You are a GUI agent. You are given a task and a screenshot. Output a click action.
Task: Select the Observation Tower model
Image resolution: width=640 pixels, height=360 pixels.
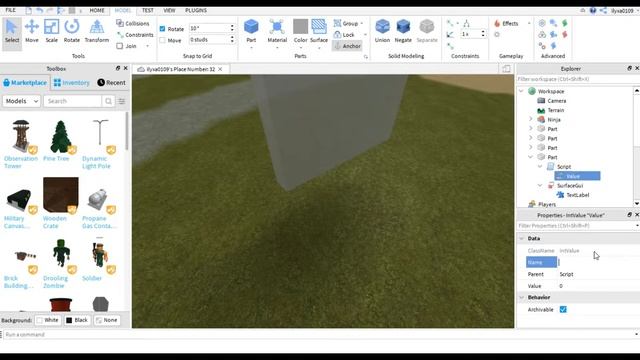click(x=21, y=144)
